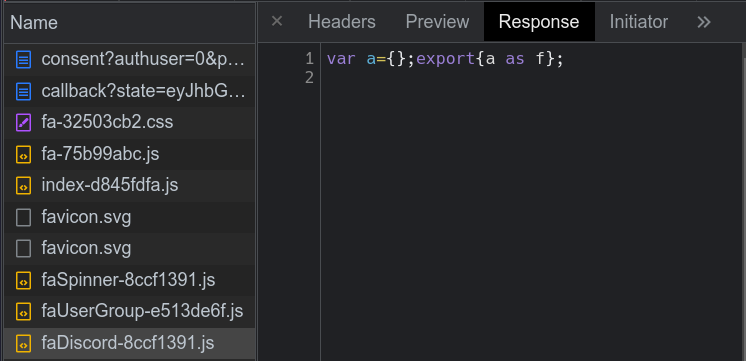Viewport: 746px width, 361px height.
Task: Select faSpinner-8ccf1391.js request
Action: pos(129,280)
